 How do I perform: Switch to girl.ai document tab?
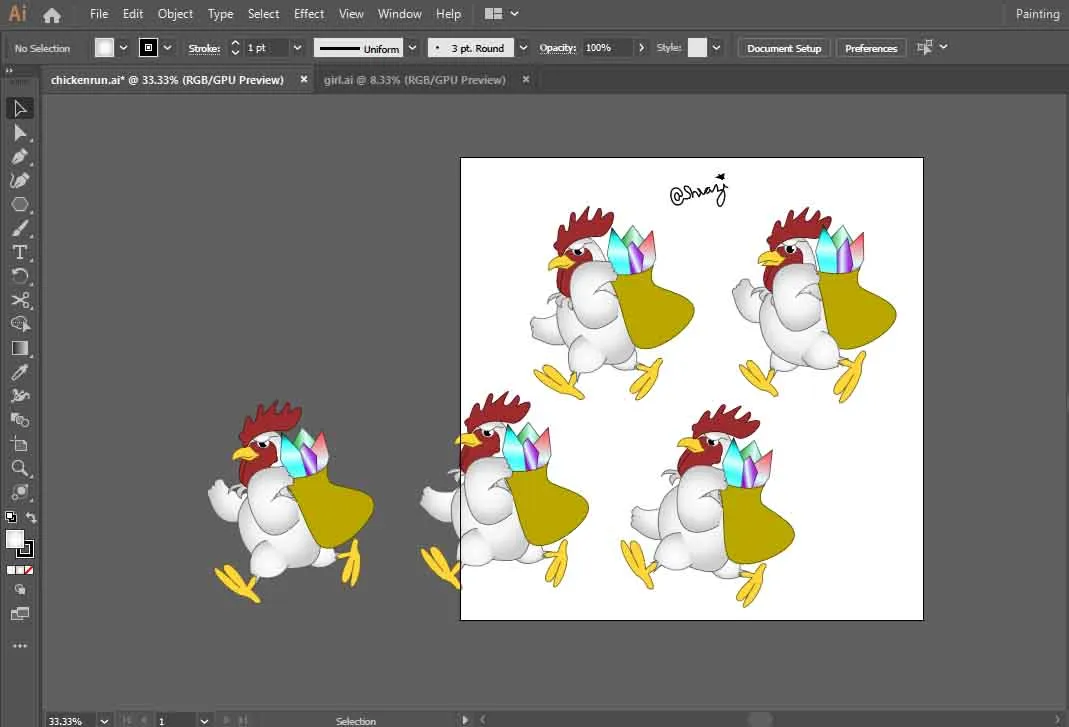click(x=415, y=80)
